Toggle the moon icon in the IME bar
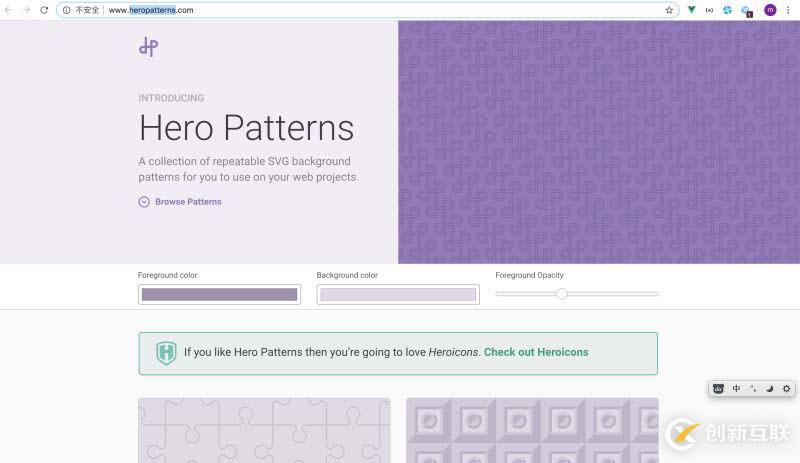Screen dimensions: 800x463 click(769, 388)
